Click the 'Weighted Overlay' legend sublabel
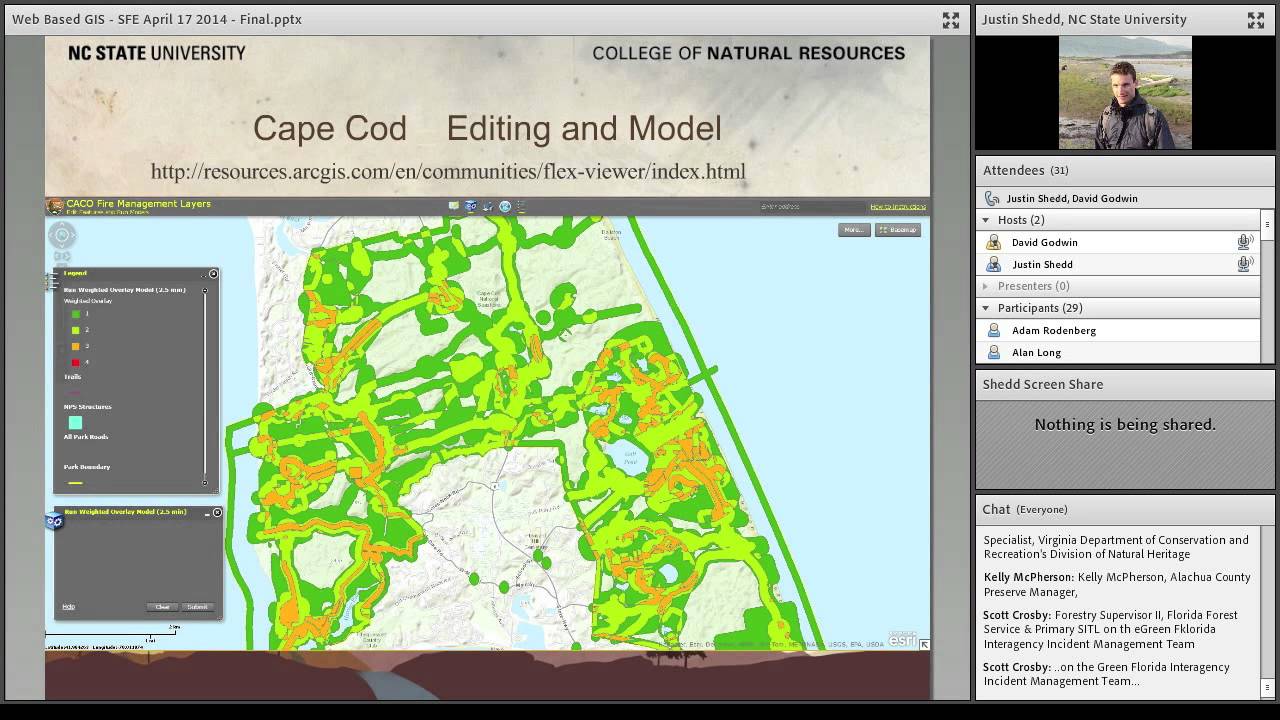Image resolution: width=1280 pixels, height=720 pixels. (88, 300)
